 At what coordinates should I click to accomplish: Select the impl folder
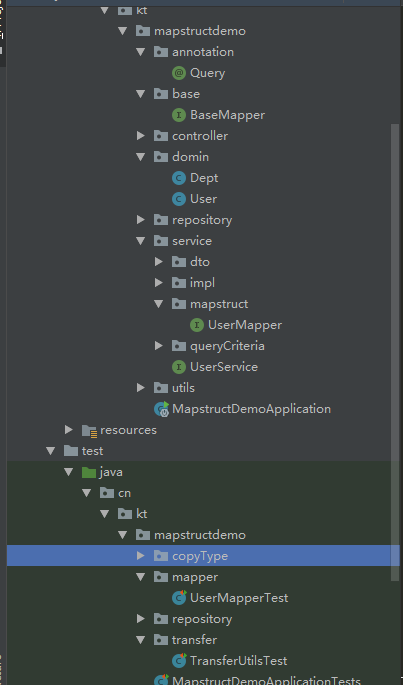pos(202,283)
